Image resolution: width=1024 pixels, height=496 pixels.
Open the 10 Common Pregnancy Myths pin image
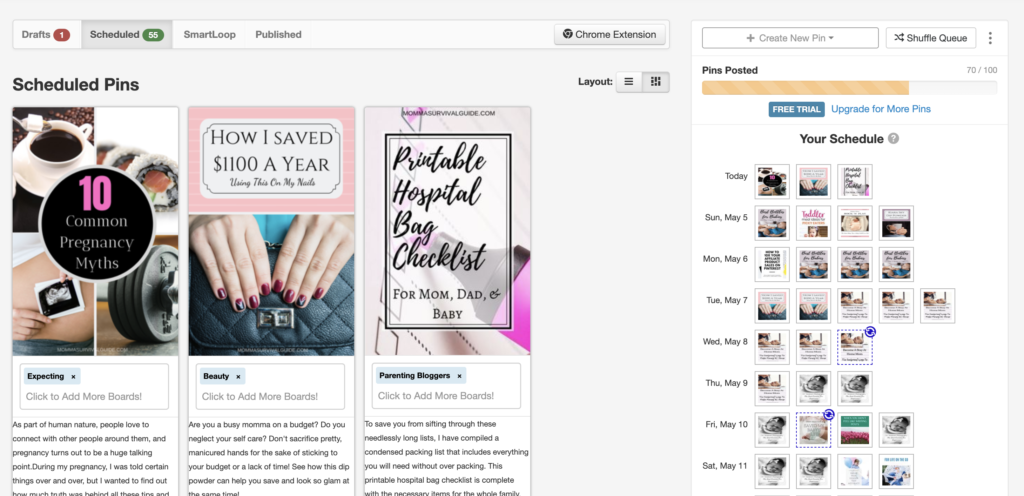pos(95,232)
